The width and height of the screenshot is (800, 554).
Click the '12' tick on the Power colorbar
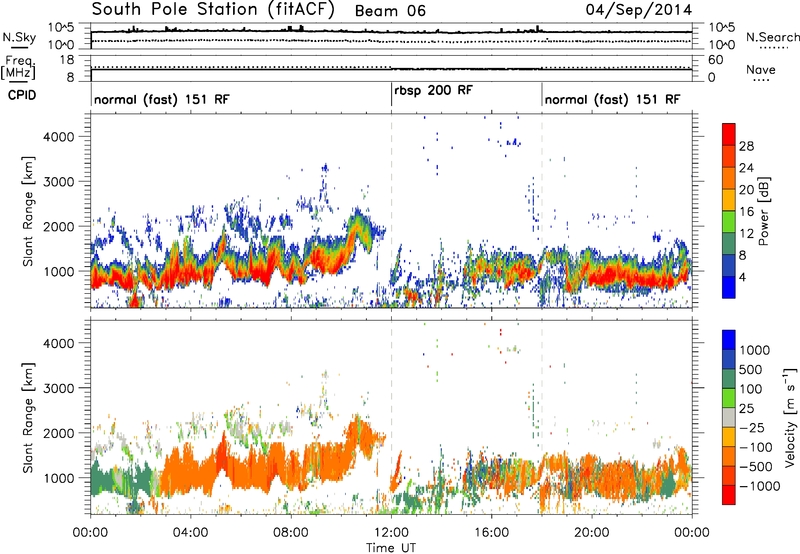coord(746,234)
